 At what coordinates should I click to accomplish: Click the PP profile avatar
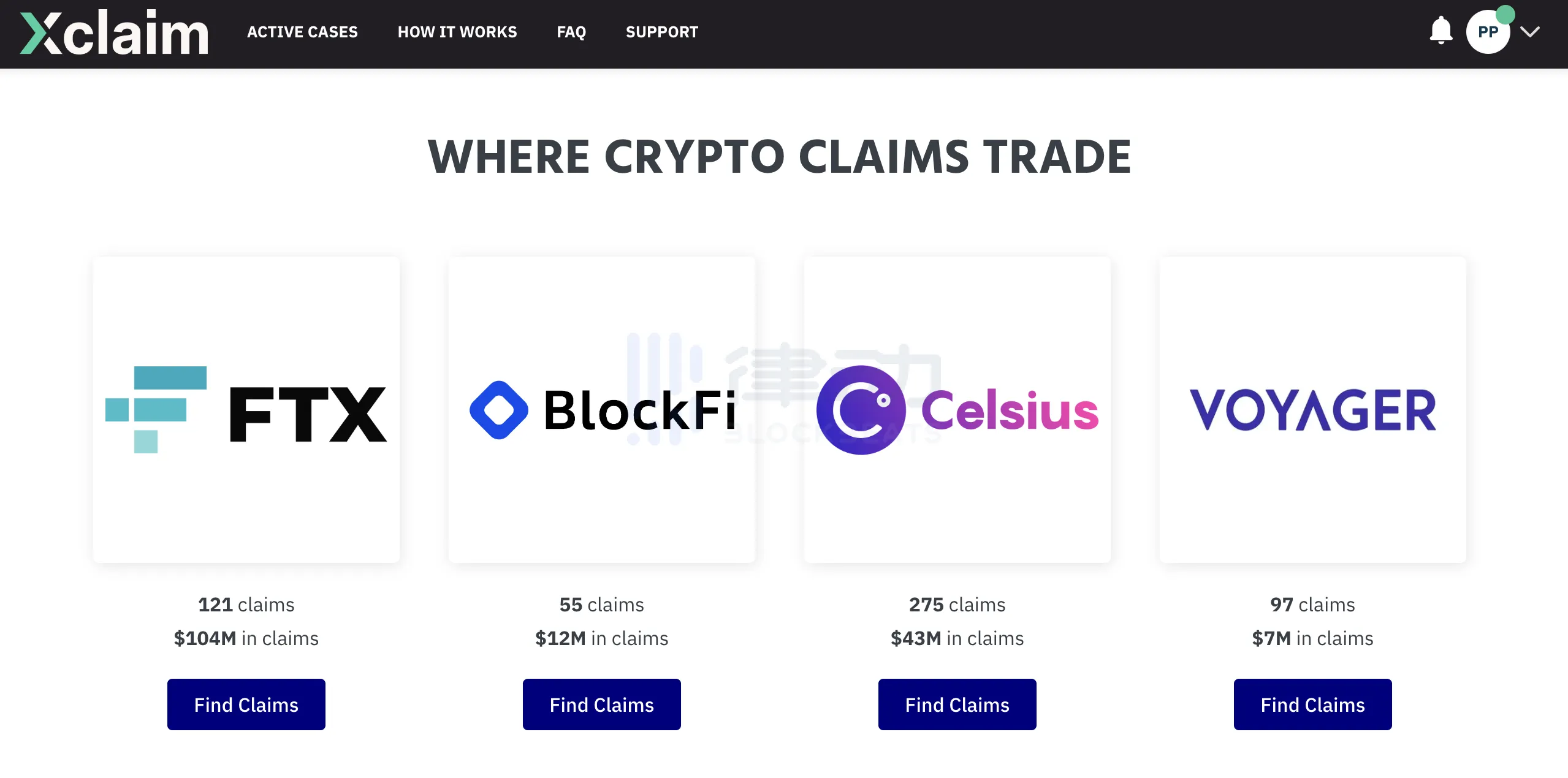tap(1487, 32)
